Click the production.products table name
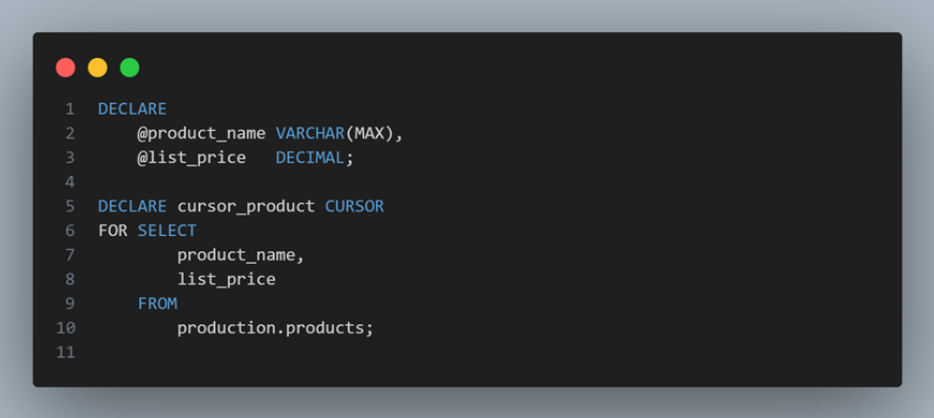This screenshot has width=934, height=418. (x=275, y=328)
